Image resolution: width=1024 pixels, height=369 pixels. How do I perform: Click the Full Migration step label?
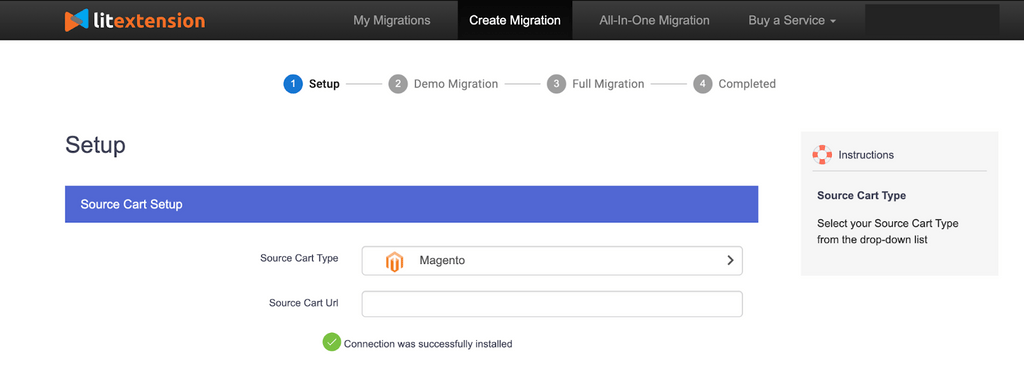pos(608,84)
